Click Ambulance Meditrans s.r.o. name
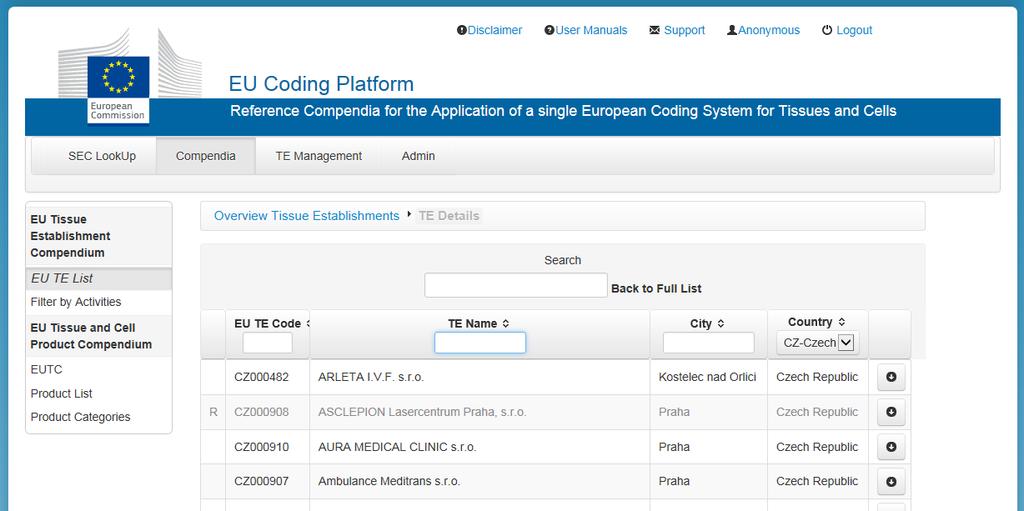The height and width of the screenshot is (511, 1024). pyautogui.click(x=389, y=482)
